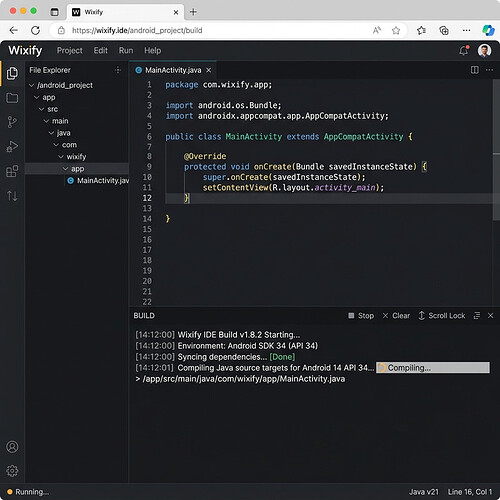Open browser collections icon
500x500 pixels.
(444, 30)
